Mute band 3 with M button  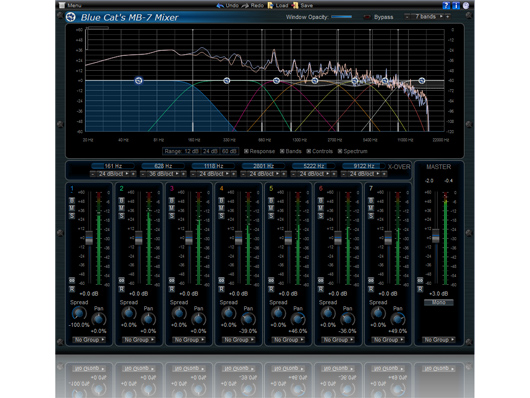click(171, 208)
